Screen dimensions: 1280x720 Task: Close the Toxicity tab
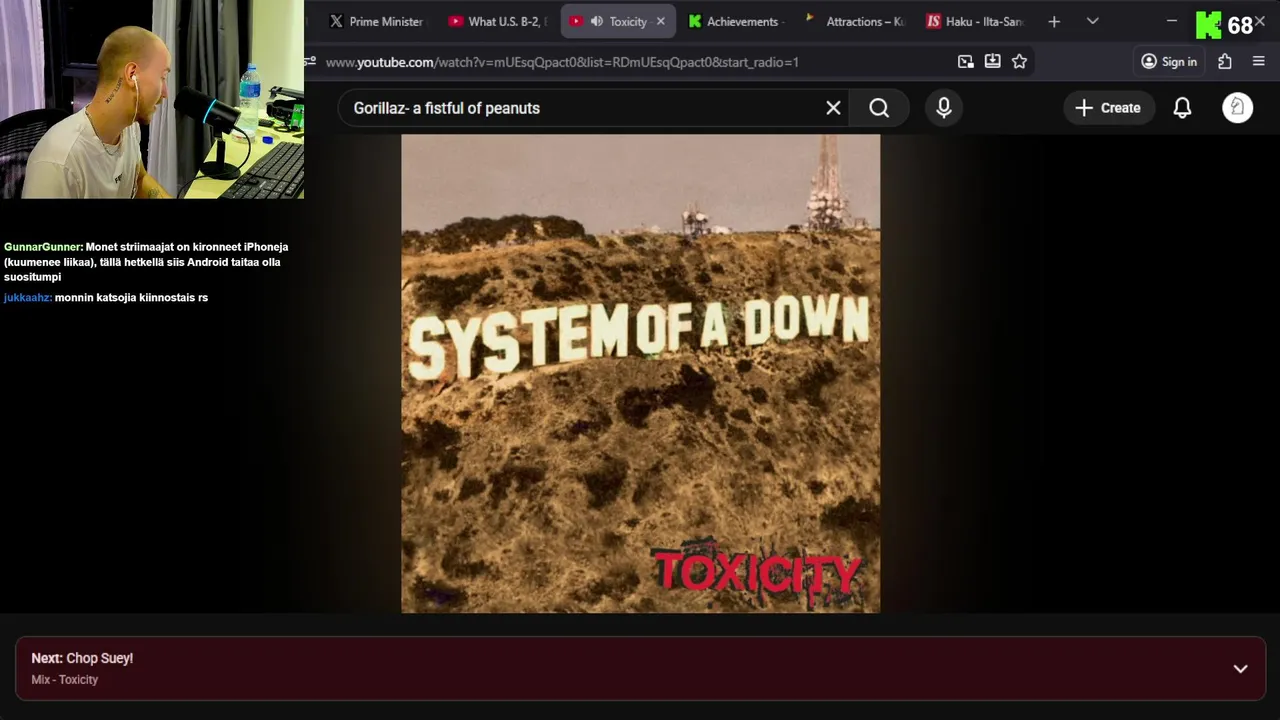tap(660, 21)
